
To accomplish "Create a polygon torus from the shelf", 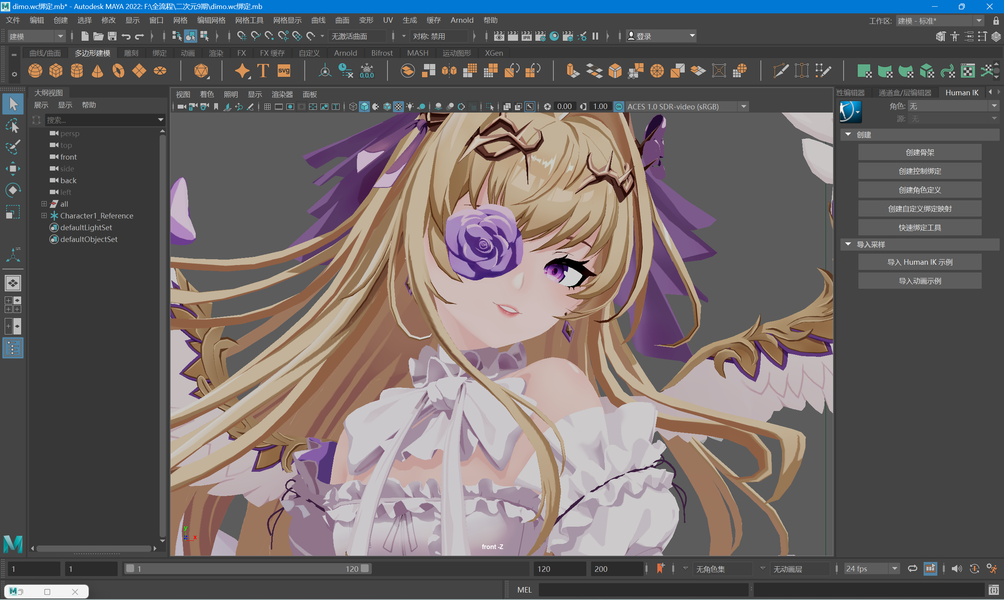I will 118,70.
